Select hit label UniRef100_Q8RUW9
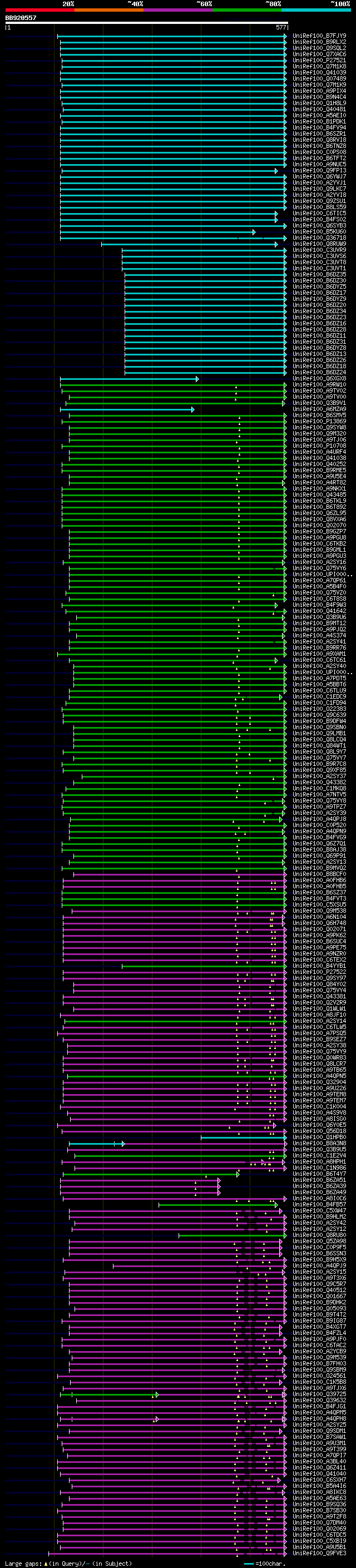Image resolution: width=356 pixels, height=1568 pixels. 319,244
